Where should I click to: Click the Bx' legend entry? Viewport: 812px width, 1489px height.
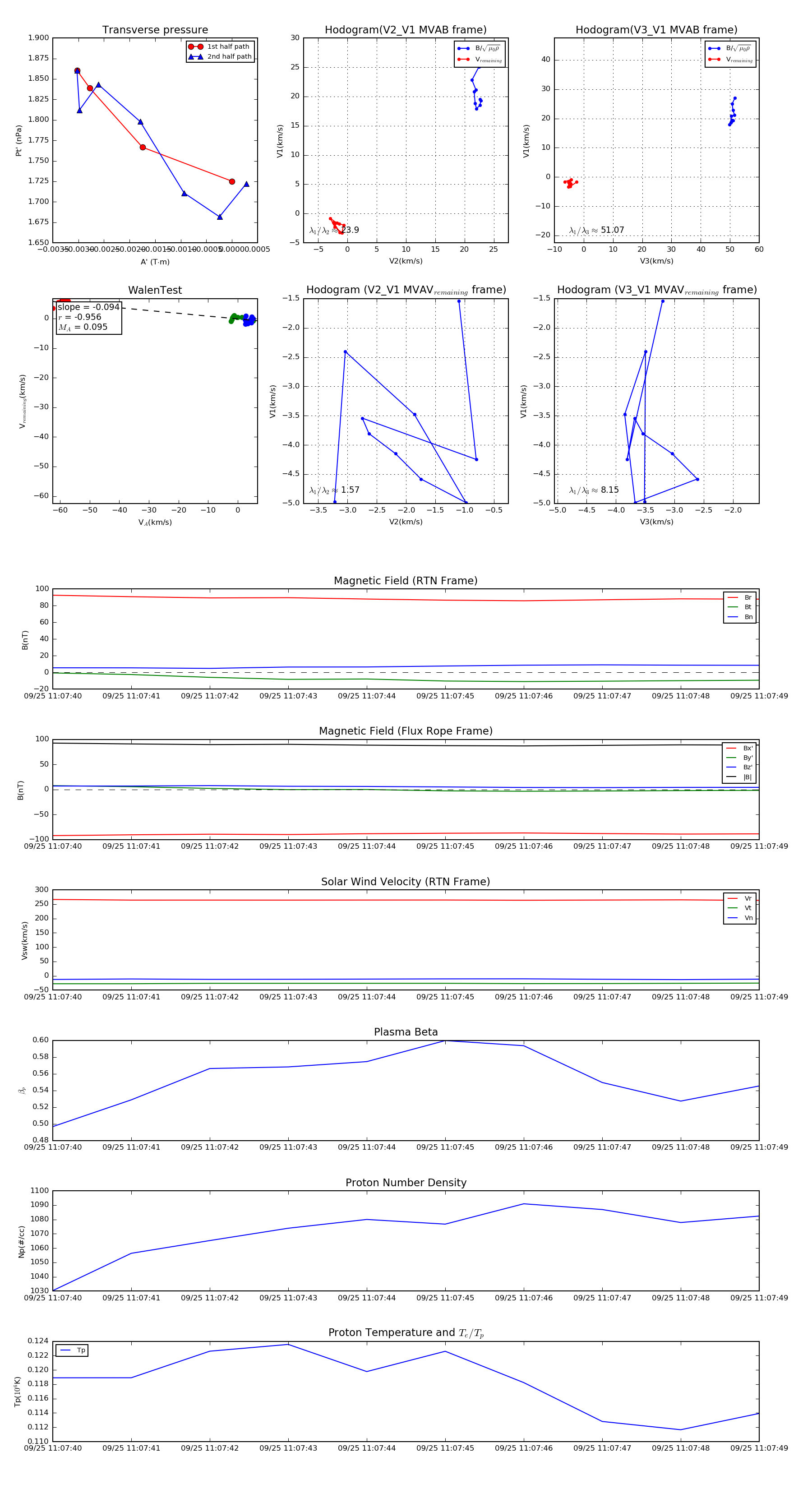click(x=739, y=748)
